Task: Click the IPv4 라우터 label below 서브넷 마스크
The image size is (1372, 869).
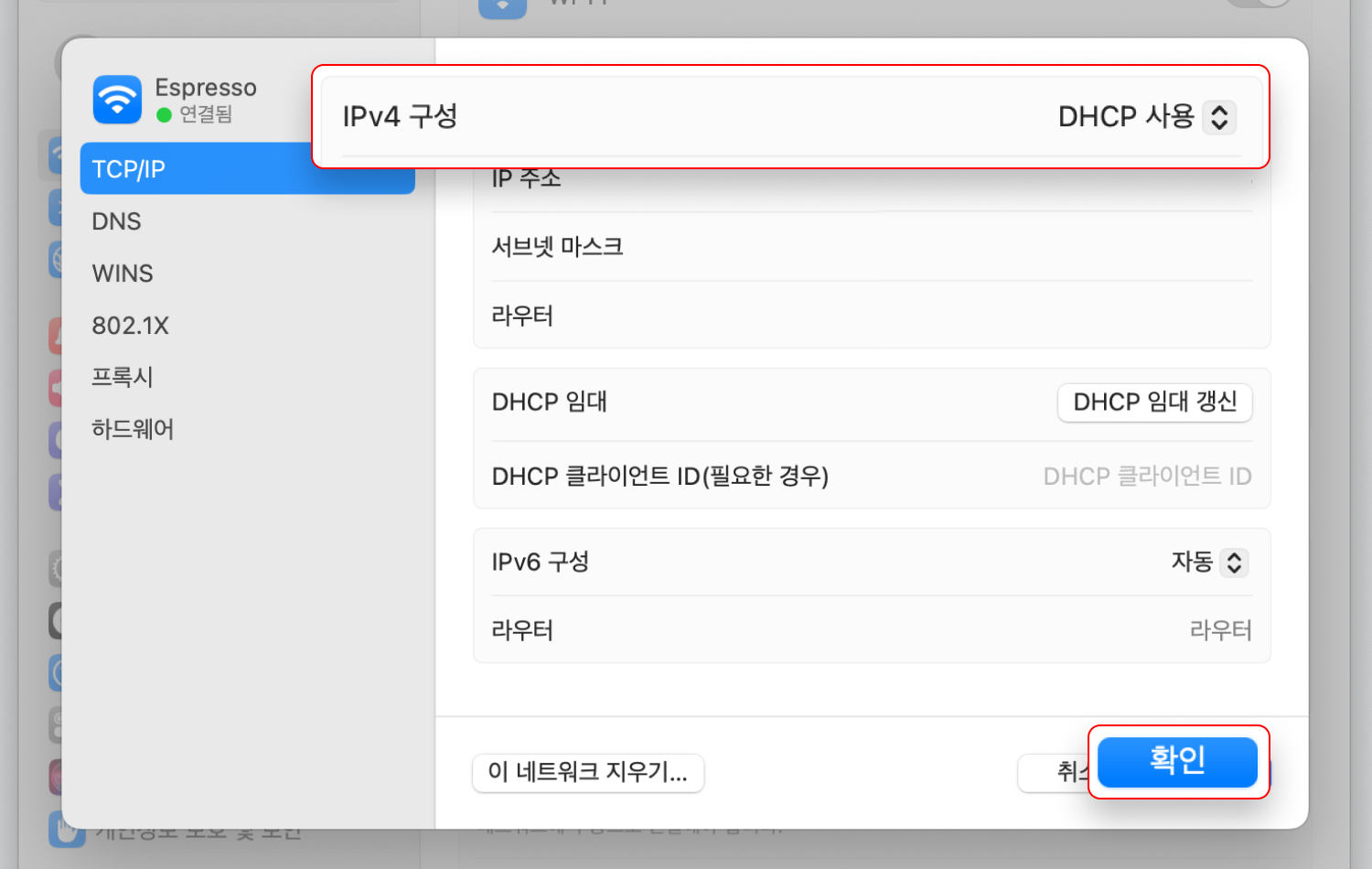Action: tap(522, 316)
